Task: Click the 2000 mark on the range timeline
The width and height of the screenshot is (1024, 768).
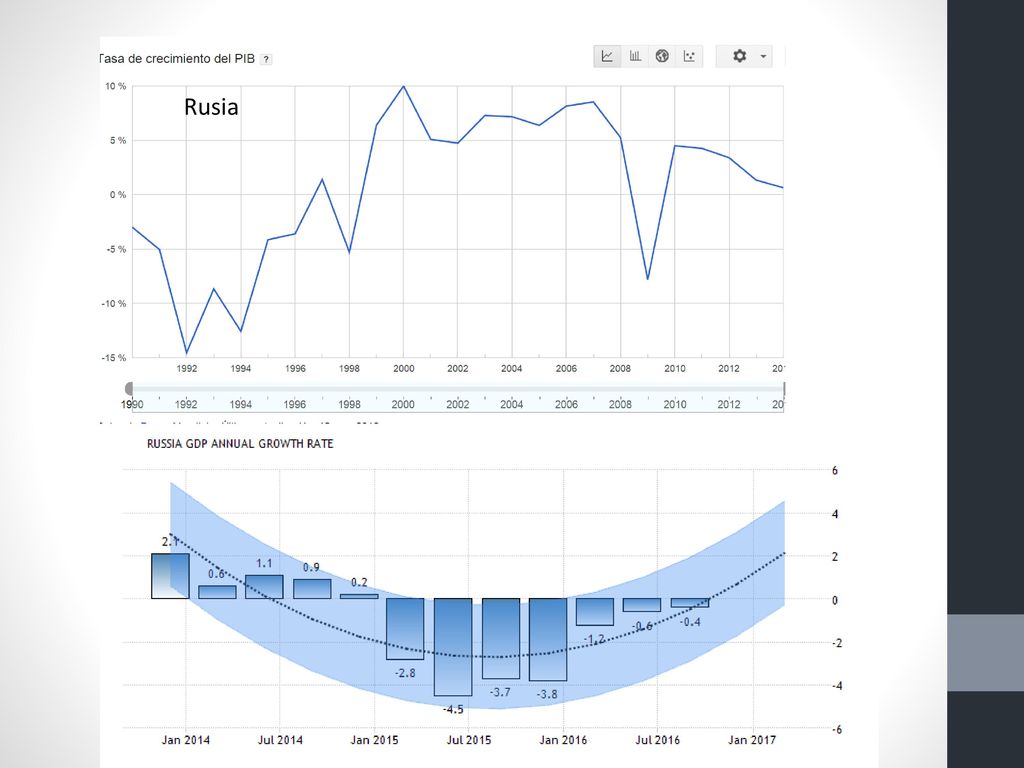Action: coord(403,404)
